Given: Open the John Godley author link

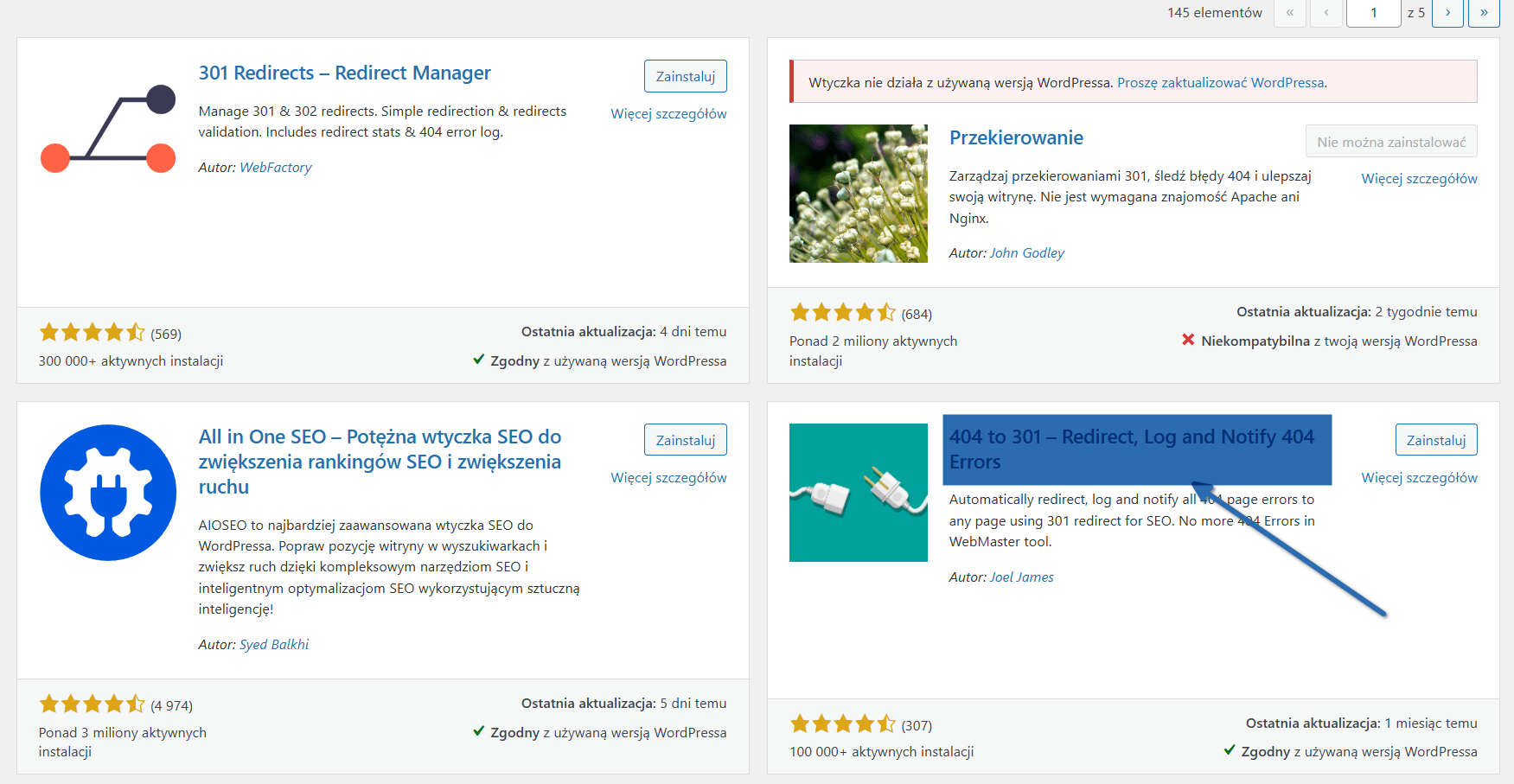Looking at the screenshot, I should [1026, 252].
